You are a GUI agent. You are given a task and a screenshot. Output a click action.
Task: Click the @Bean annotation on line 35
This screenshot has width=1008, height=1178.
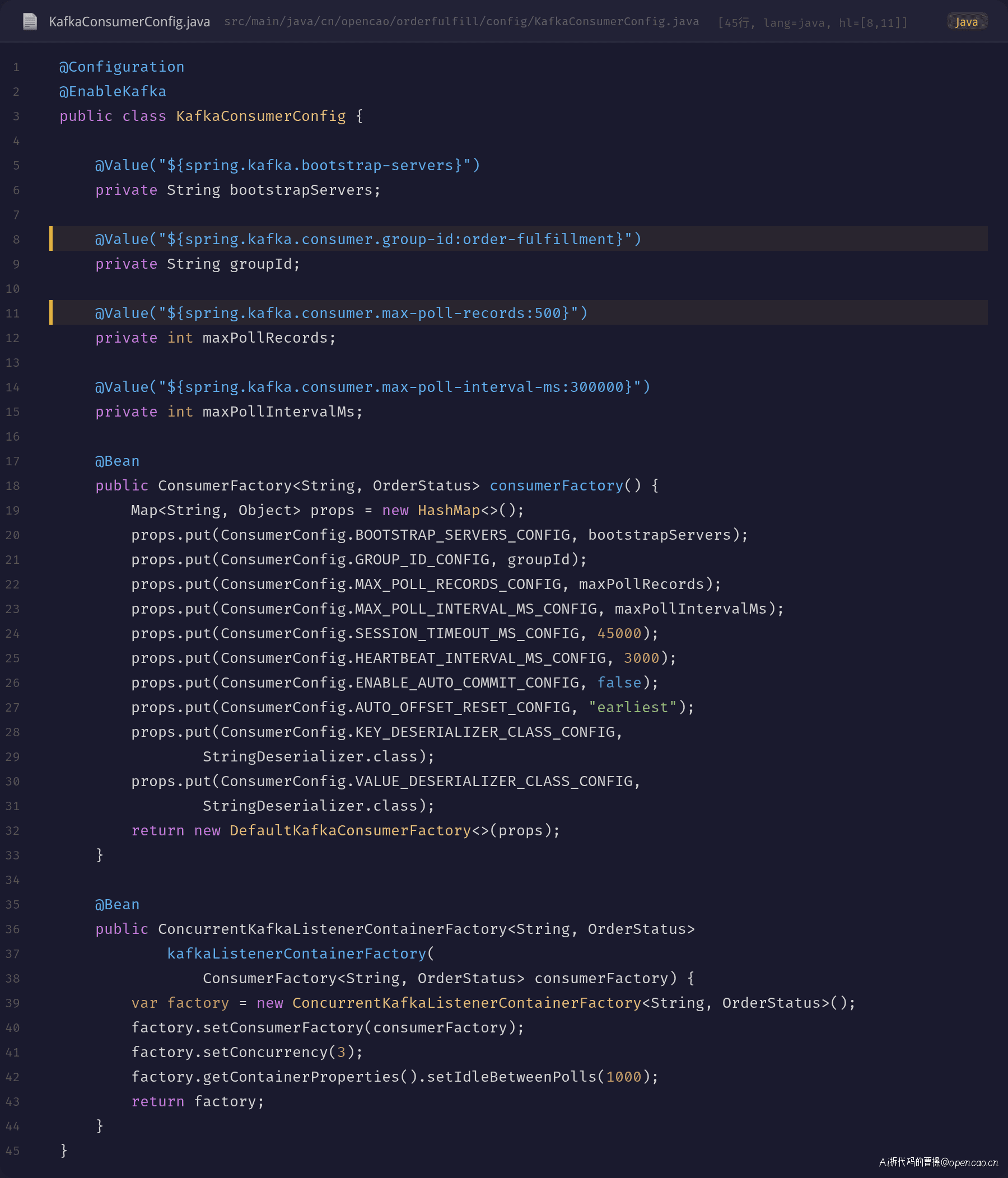point(117,905)
